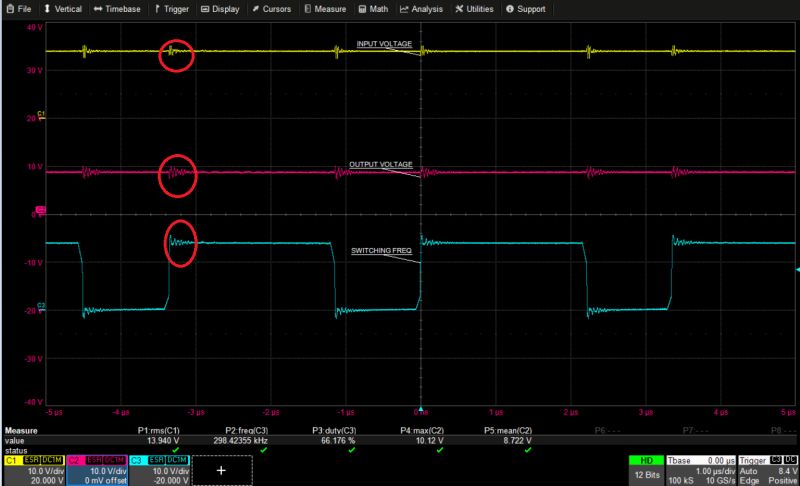Click the C3 ground level marker

pos(41,307)
